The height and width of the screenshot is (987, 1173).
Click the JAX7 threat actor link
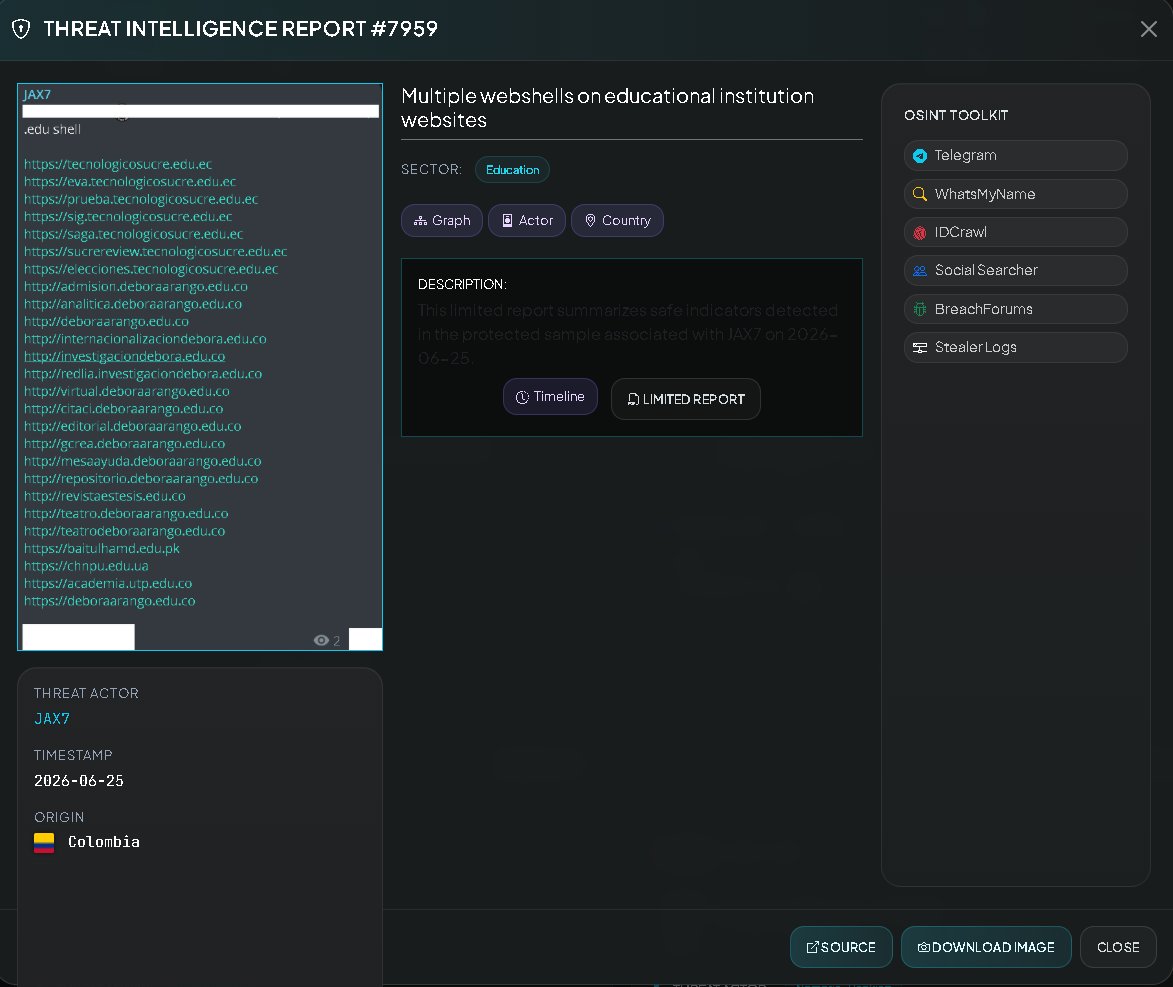52,719
